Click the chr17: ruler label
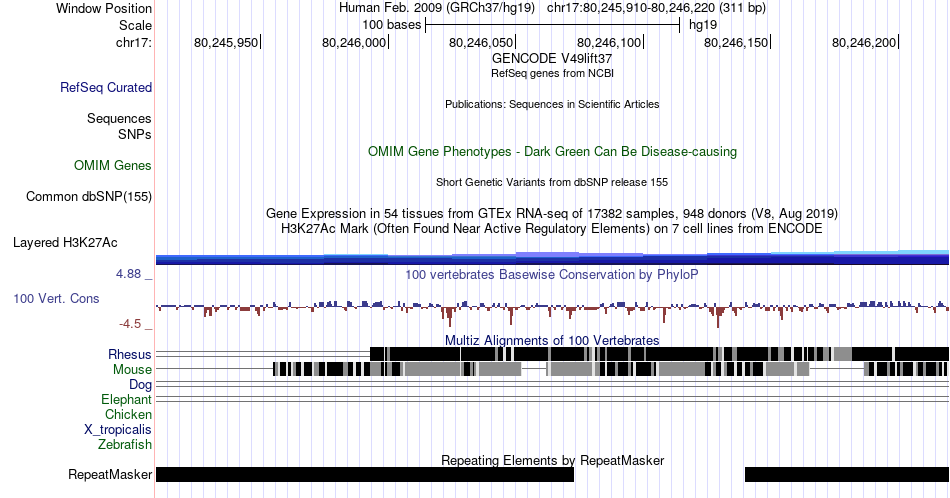The height and width of the screenshot is (498, 950). tap(133, 42)
